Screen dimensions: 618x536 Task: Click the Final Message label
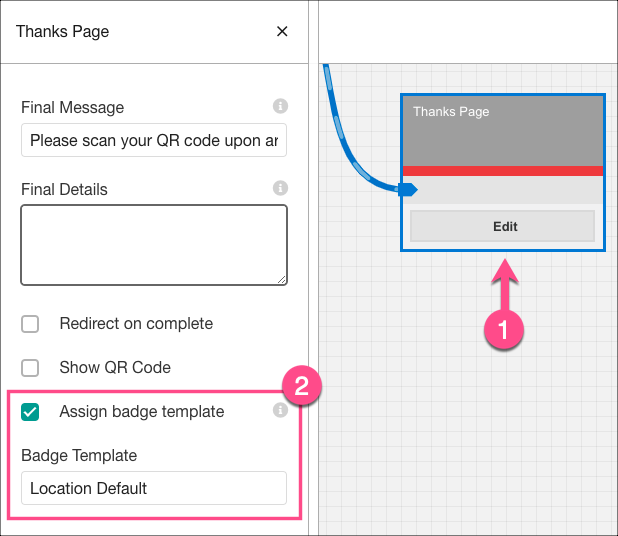pyautogui.click(x=73, y=107)
